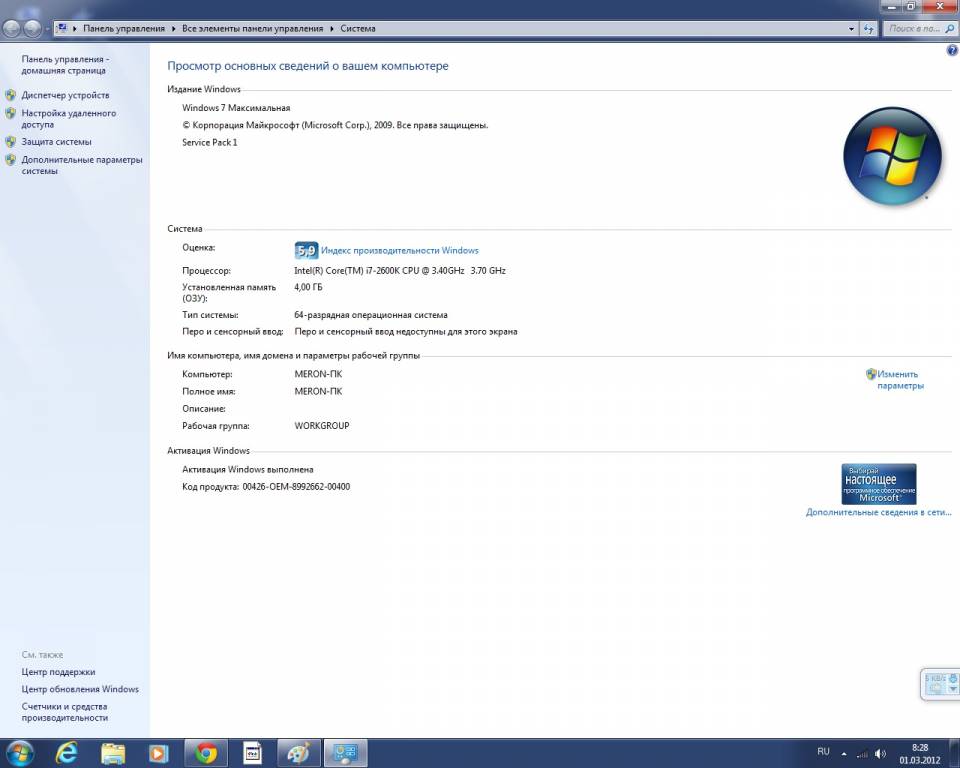The height and width of the screenshot is (768, 960).
Task: Open Device Manager (Диспетчер устройств)
Action: pos(66,96)
